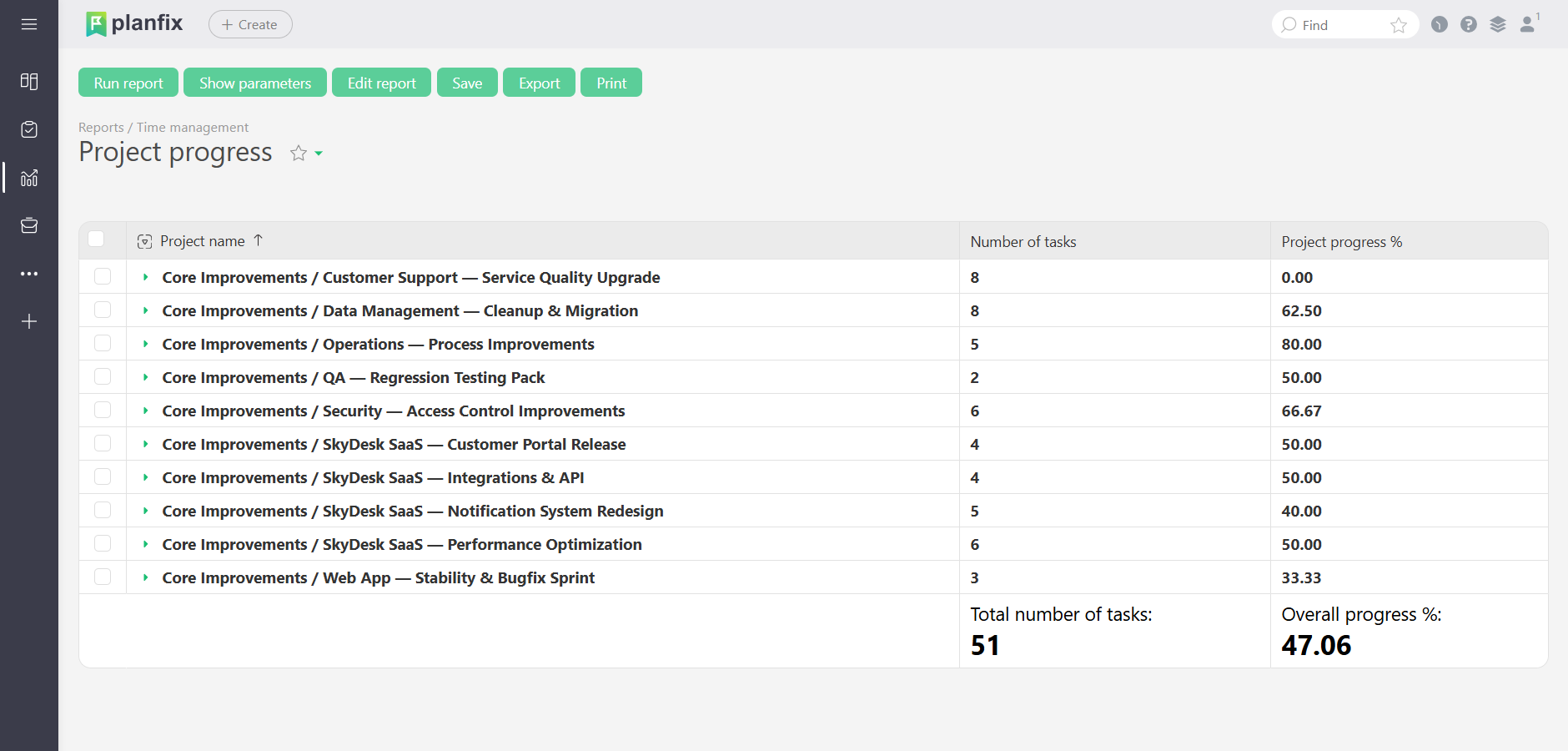Click the Project name column filter icon

pyautogui.click(x=144, y=241)
